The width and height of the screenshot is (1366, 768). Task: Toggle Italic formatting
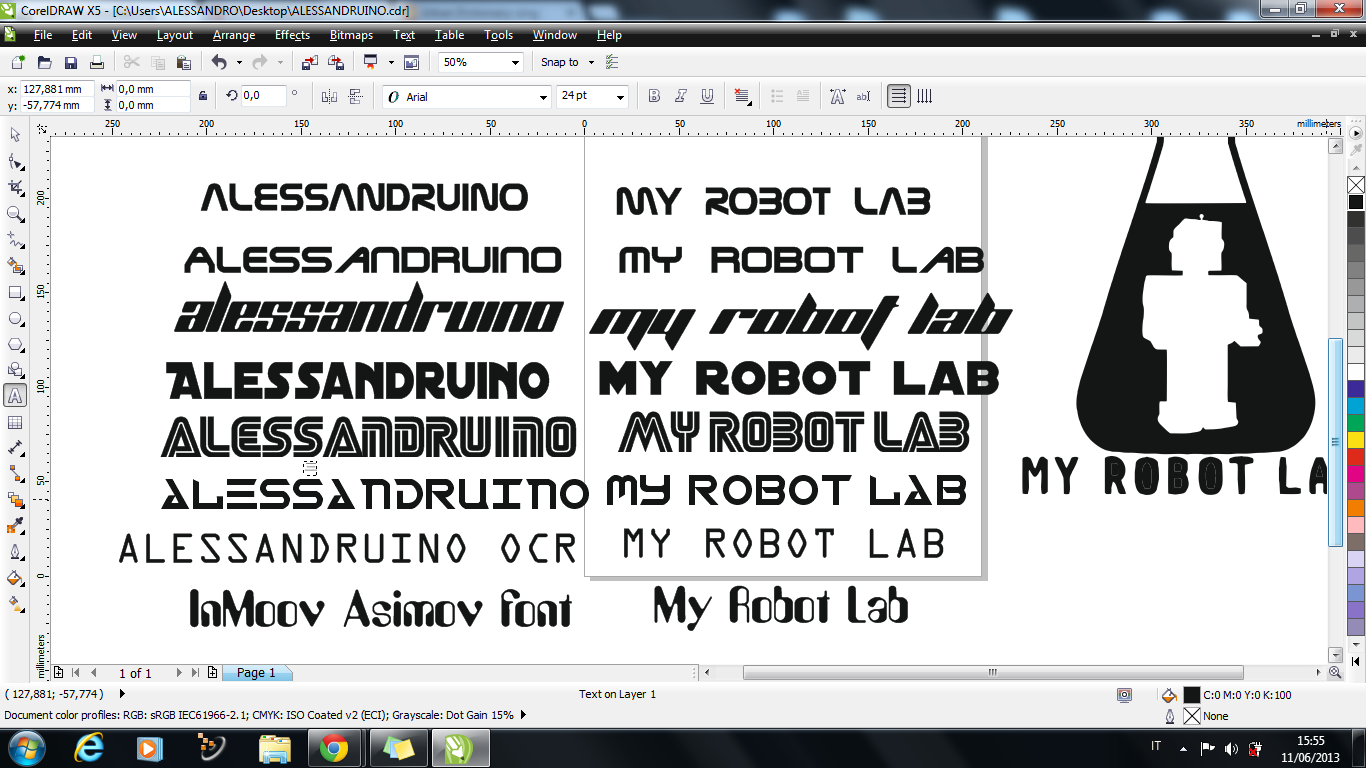(681, 96)
